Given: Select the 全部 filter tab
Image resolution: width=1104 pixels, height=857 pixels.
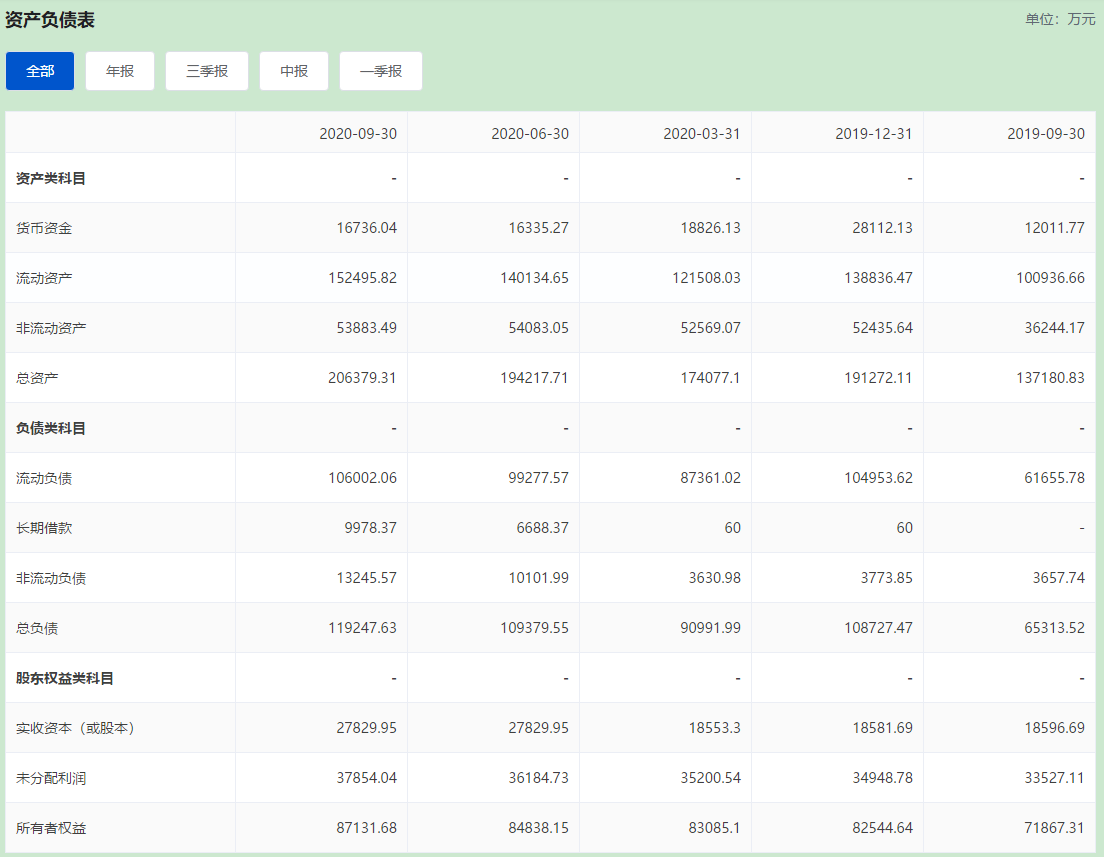Looking at the screenshot, I should (x=40, y=71).
